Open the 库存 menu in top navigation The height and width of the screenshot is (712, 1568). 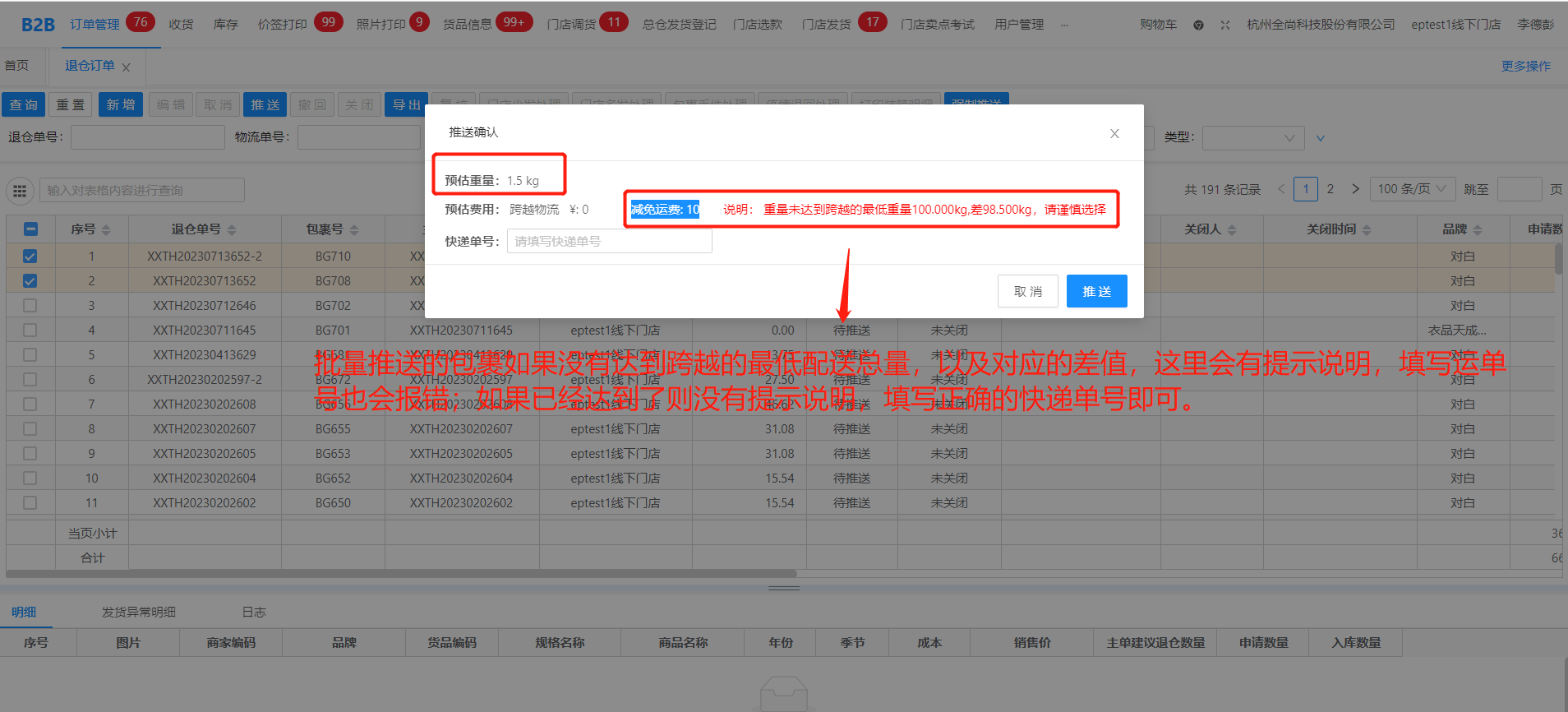tap(225, 25)
